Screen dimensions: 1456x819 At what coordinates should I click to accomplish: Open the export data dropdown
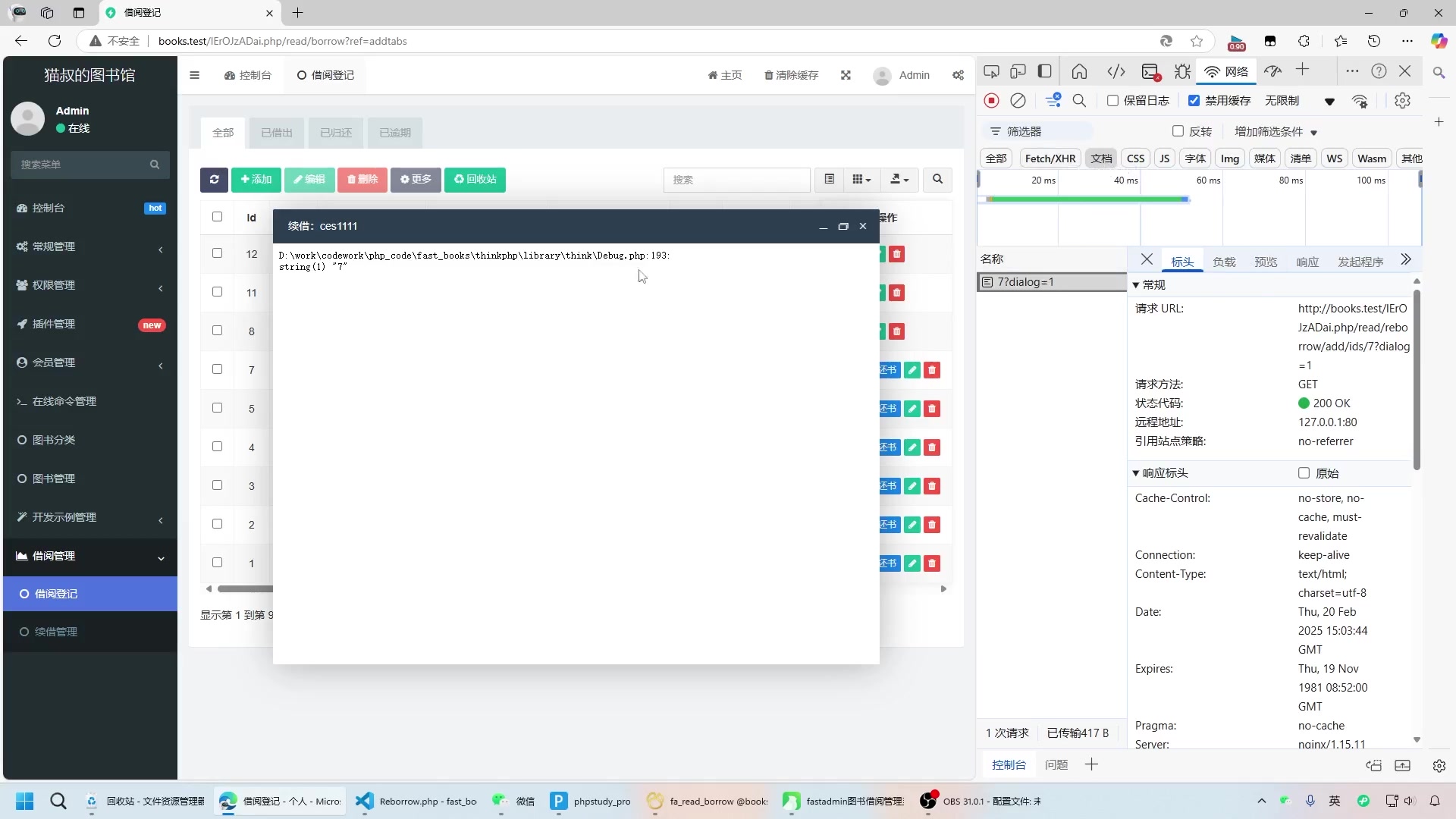[x=899, y=180]
